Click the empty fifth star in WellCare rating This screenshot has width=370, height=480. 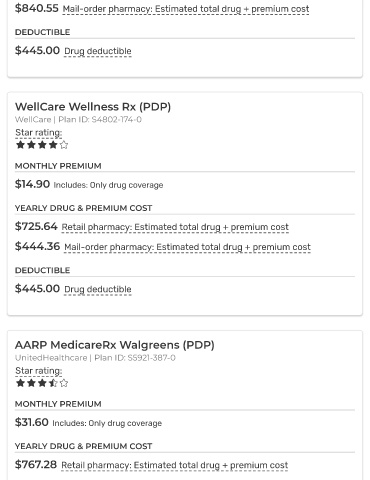[x=64, y=145]
